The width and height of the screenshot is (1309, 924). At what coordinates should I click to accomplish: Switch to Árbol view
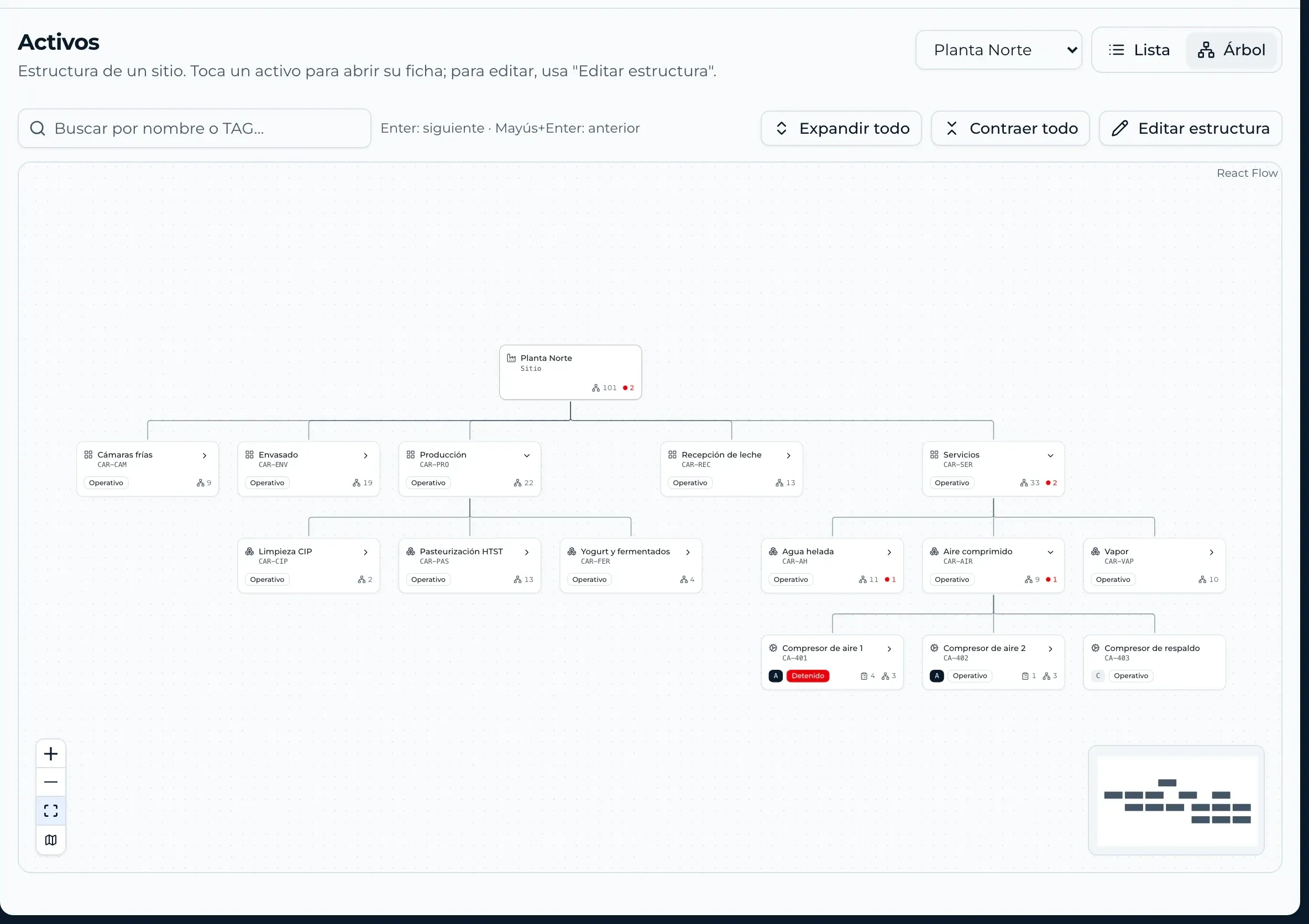click(1232, 50)
